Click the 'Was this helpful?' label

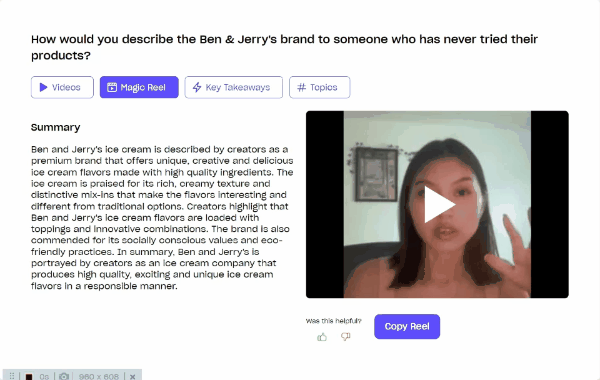click(334, 321)
